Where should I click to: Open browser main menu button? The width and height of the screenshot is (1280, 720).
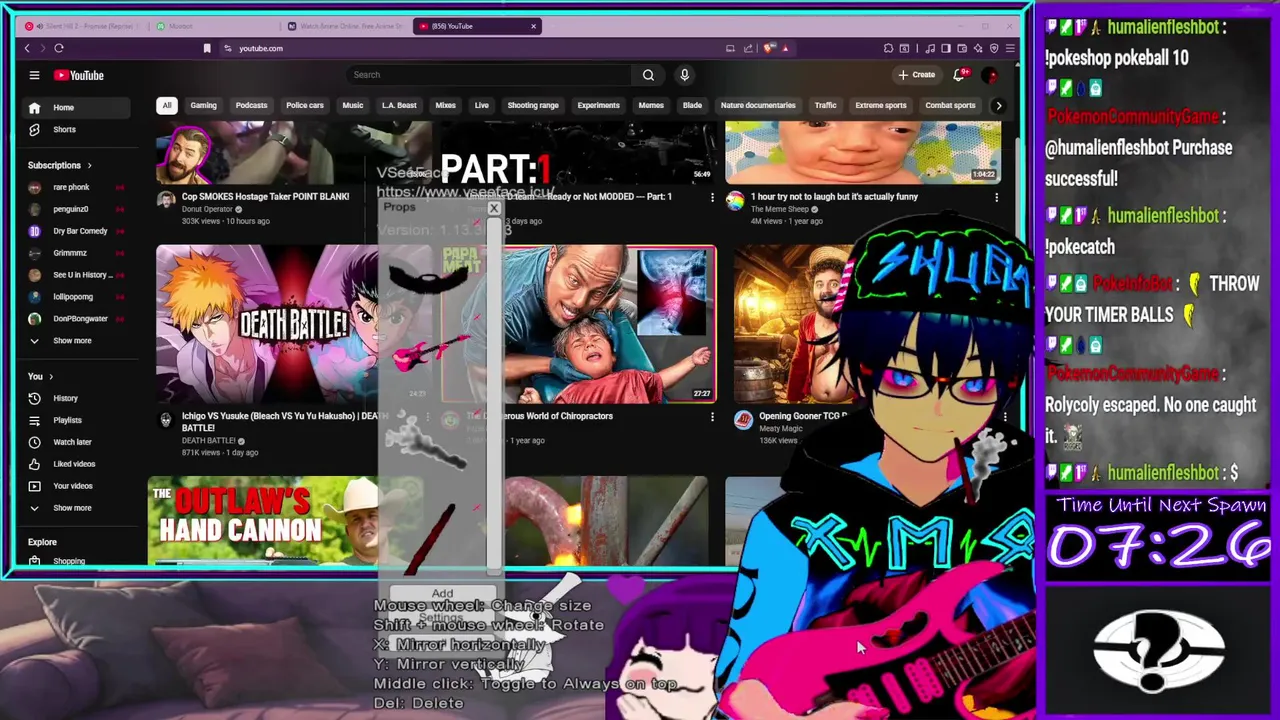point(1010,48)
